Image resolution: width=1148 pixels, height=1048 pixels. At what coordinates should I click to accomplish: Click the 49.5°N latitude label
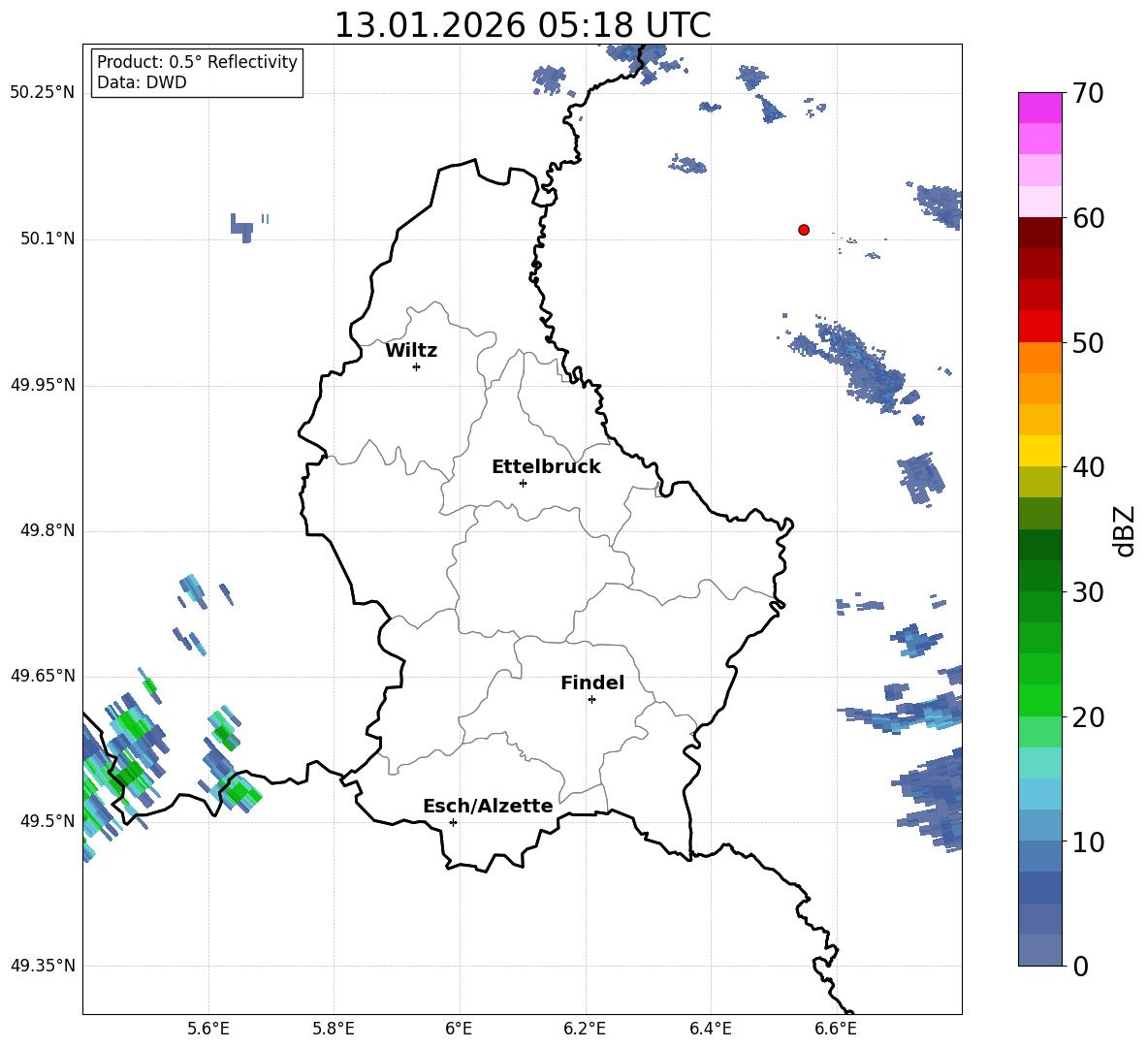[48, 821]
